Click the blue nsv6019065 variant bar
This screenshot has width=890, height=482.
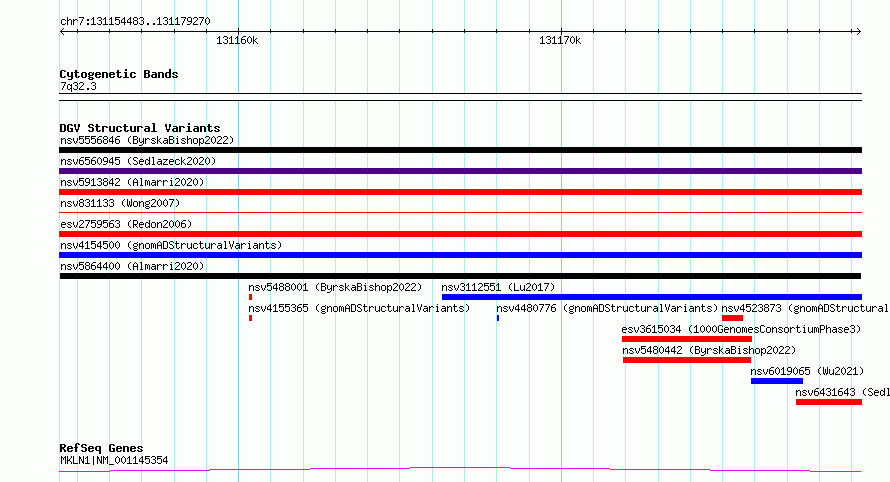point(776,381)
